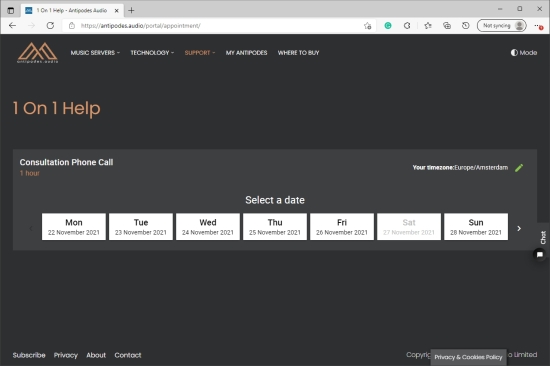Screen dimensions: 550x366
Task: Open the My Antipodes menu item
Action: (x=246, y=53)
